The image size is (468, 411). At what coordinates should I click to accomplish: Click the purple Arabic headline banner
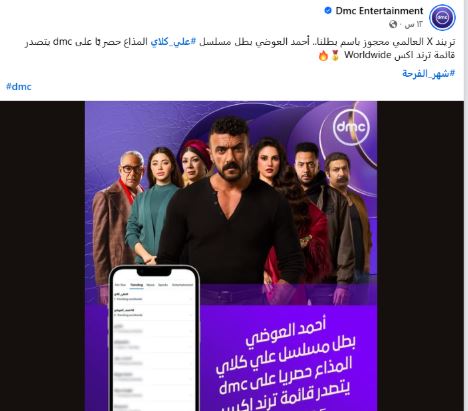coord(288,358)
